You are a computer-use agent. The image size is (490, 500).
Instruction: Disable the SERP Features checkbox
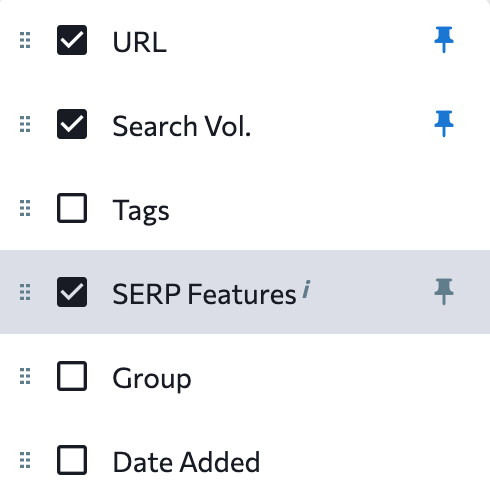pos(72,292)
